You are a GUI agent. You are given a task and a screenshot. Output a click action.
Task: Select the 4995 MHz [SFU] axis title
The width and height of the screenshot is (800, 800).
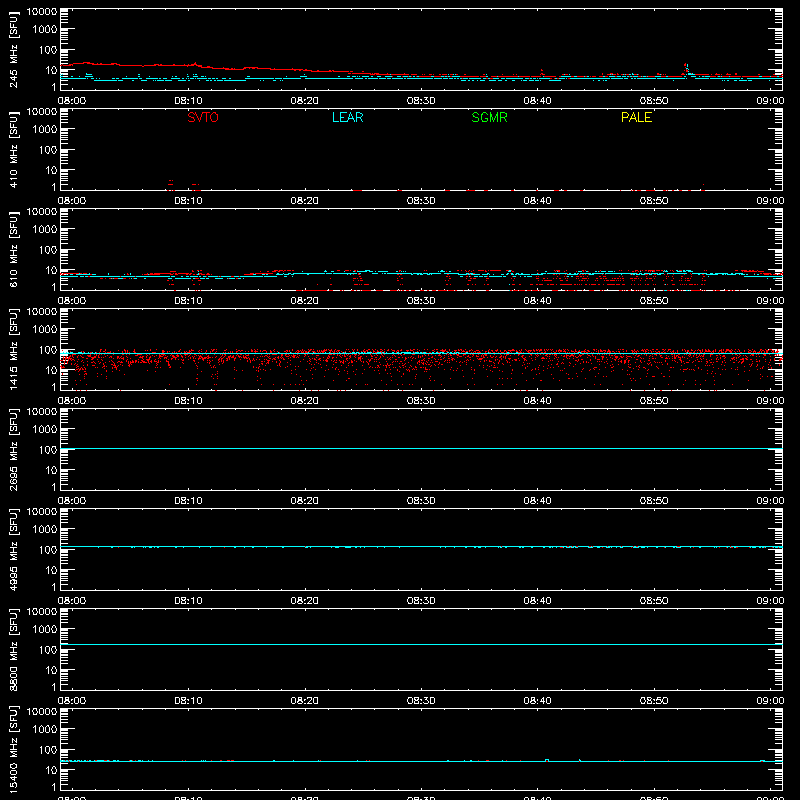coord(13,550)
